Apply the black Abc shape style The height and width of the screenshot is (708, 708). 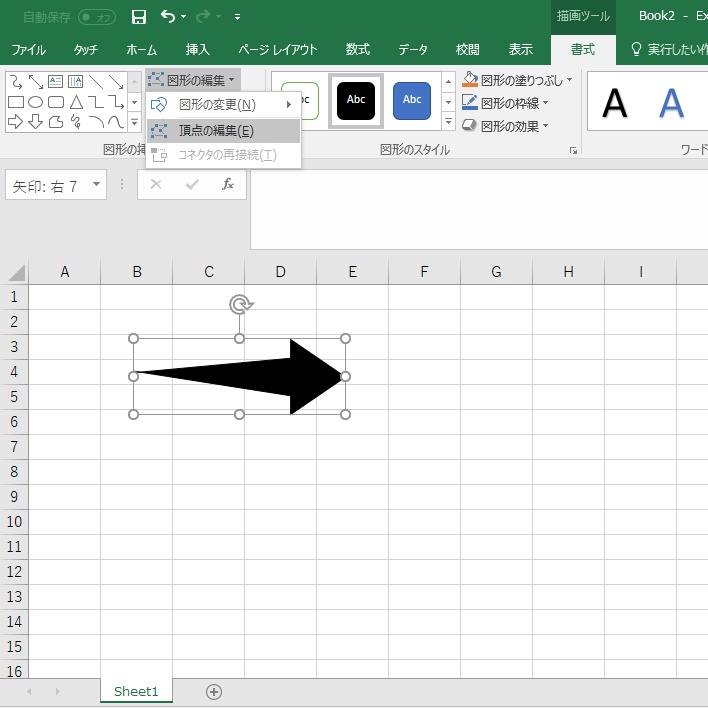[356, 101]
